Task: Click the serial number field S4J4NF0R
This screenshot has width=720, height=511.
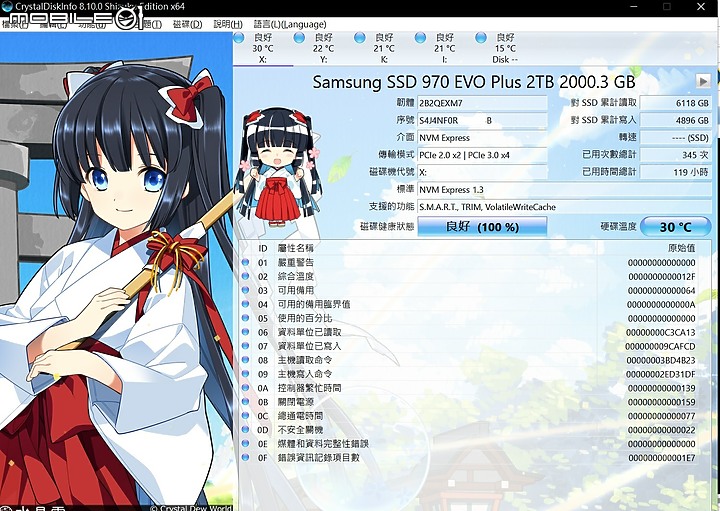Action: 482,120
